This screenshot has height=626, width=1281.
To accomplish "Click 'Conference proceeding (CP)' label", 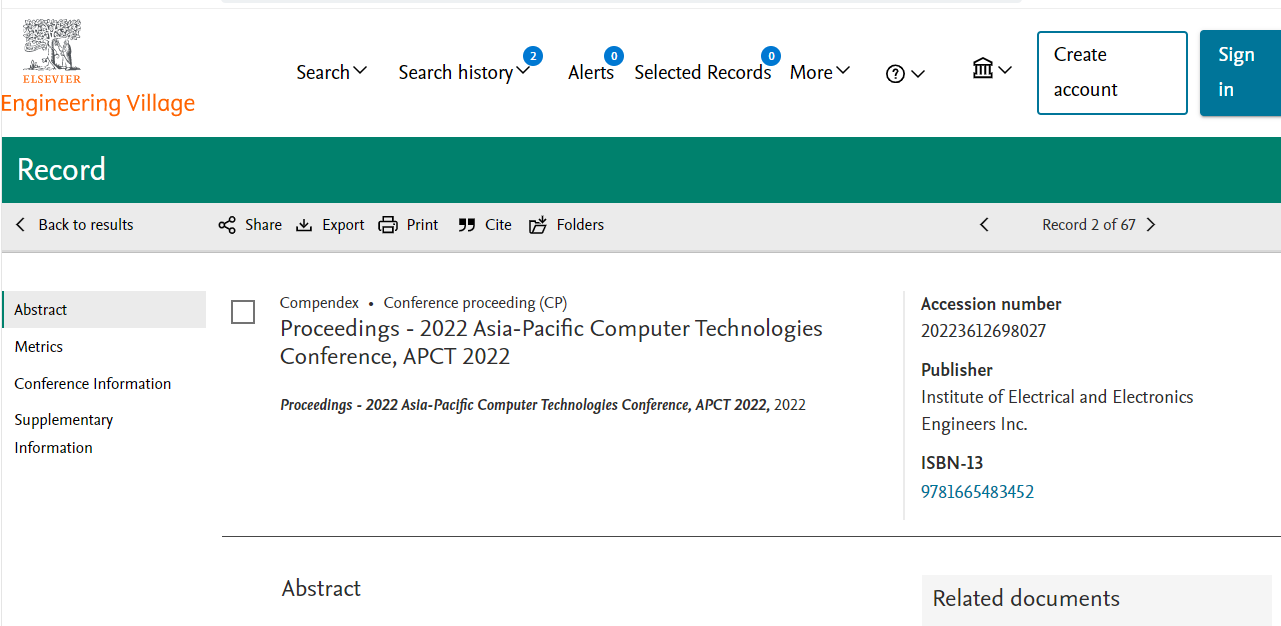I will (x=476, y=303).
